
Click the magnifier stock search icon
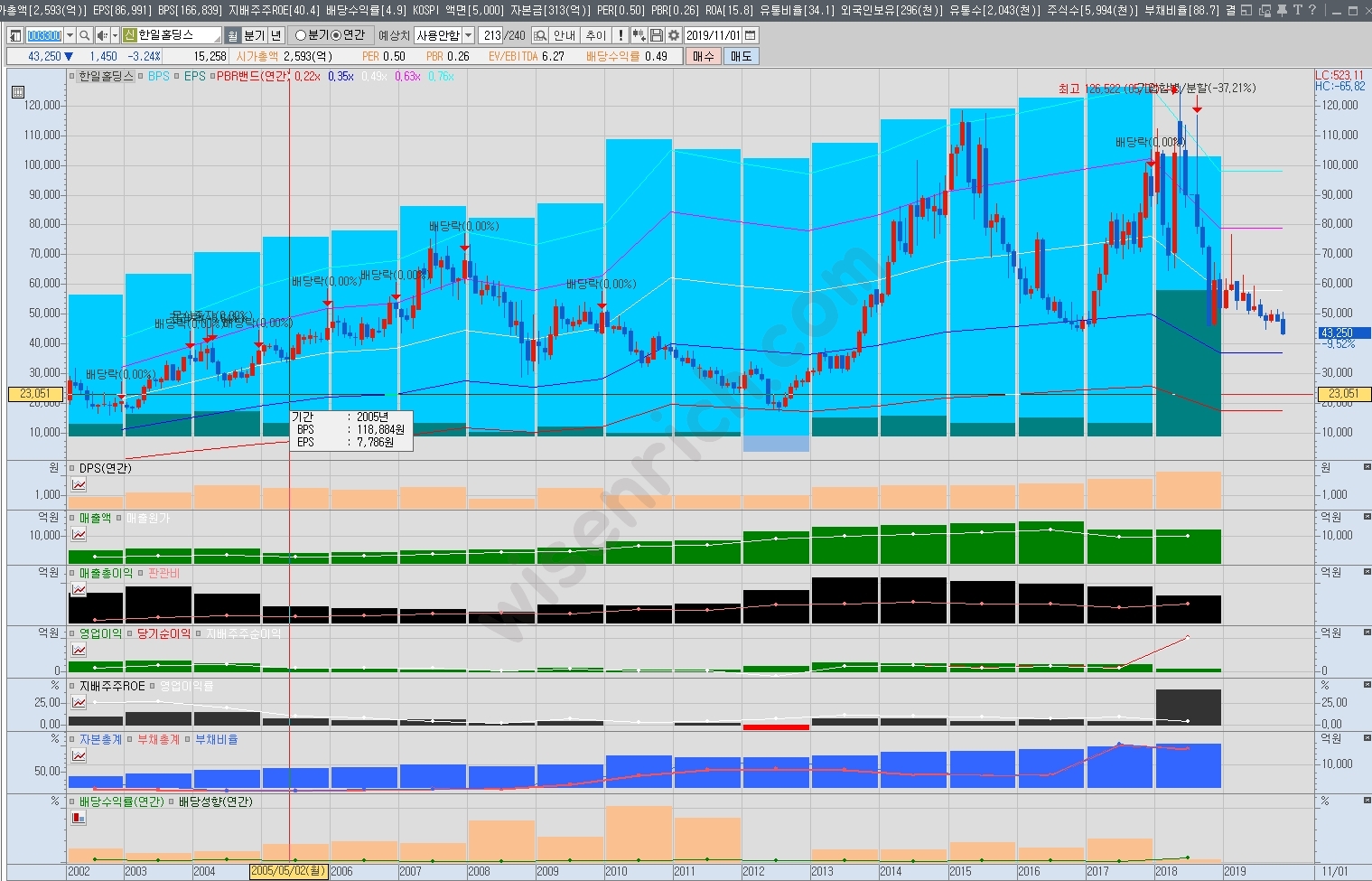[84, 35]
